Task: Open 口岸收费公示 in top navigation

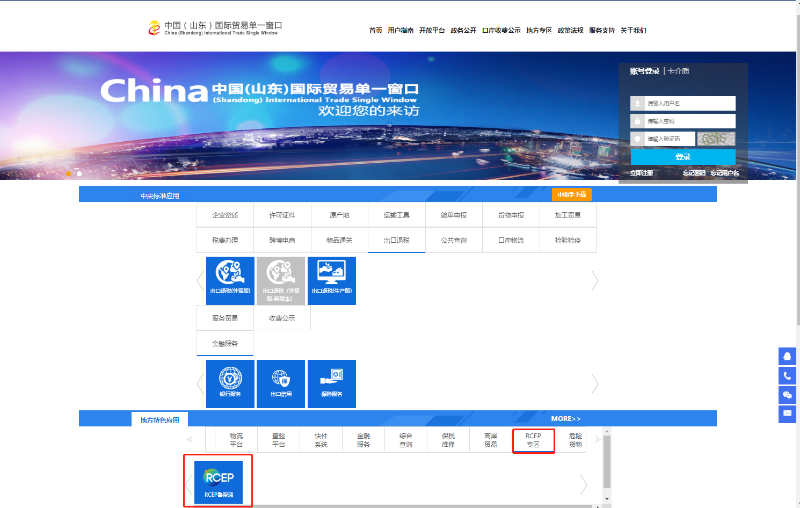Action: 502,30
